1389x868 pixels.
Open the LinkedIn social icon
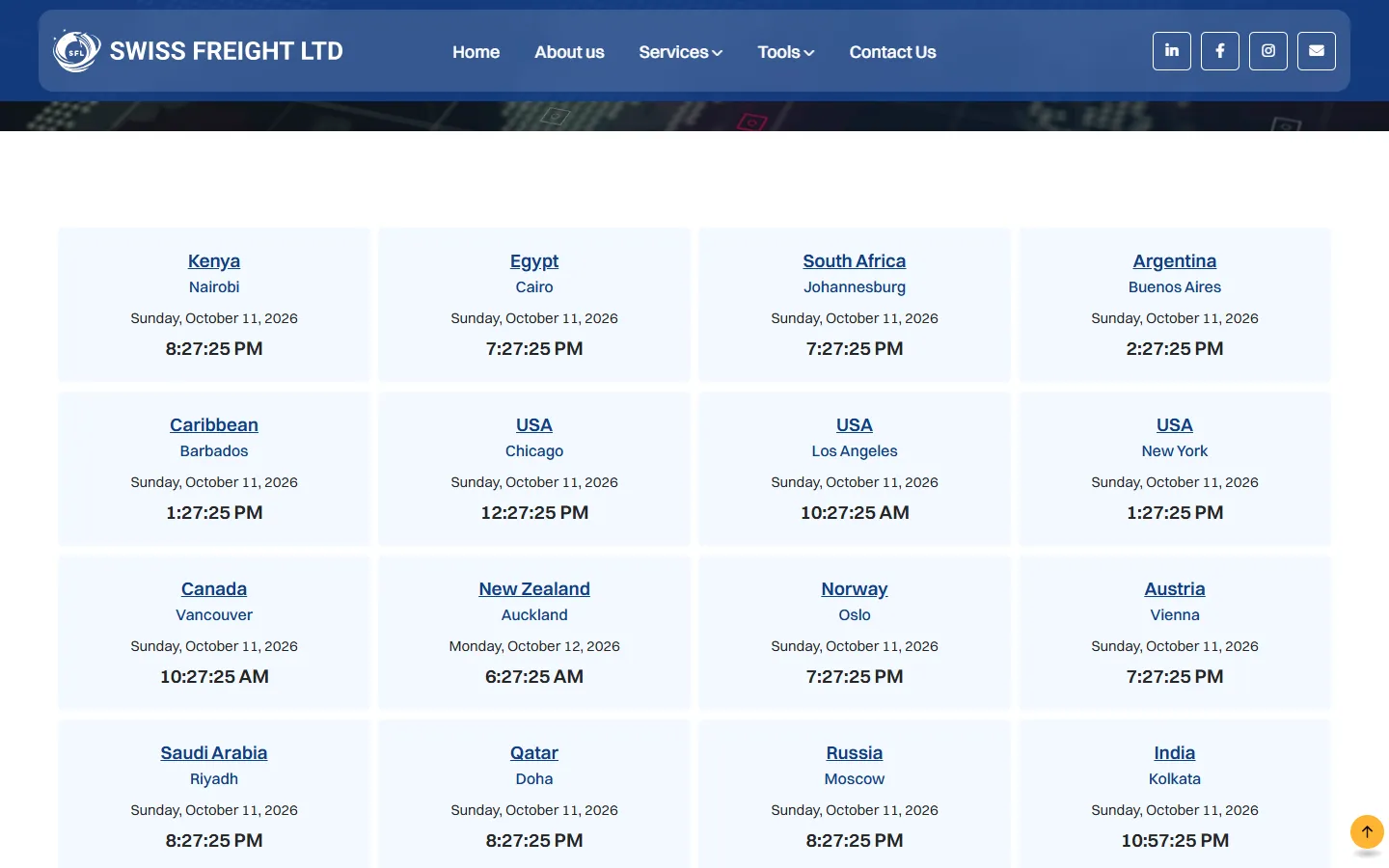1172,51
